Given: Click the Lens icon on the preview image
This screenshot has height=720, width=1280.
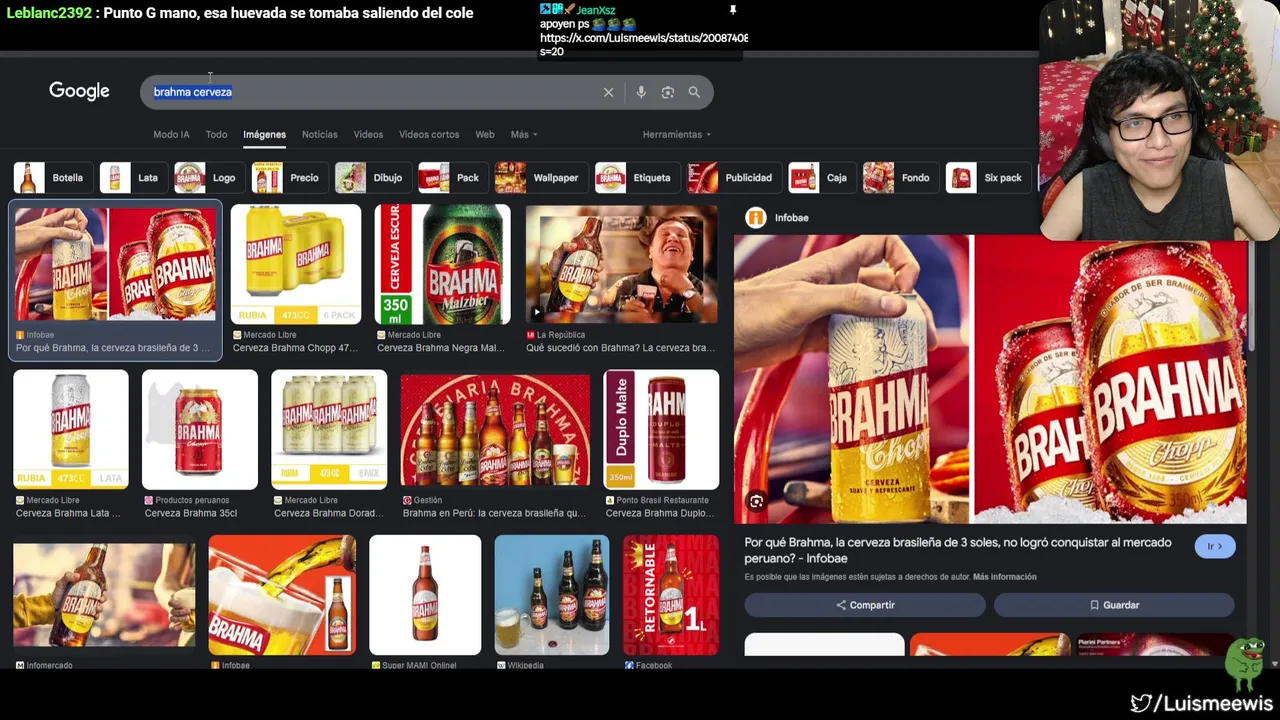Looking at the screenshot, I should [x=756, y=502].
